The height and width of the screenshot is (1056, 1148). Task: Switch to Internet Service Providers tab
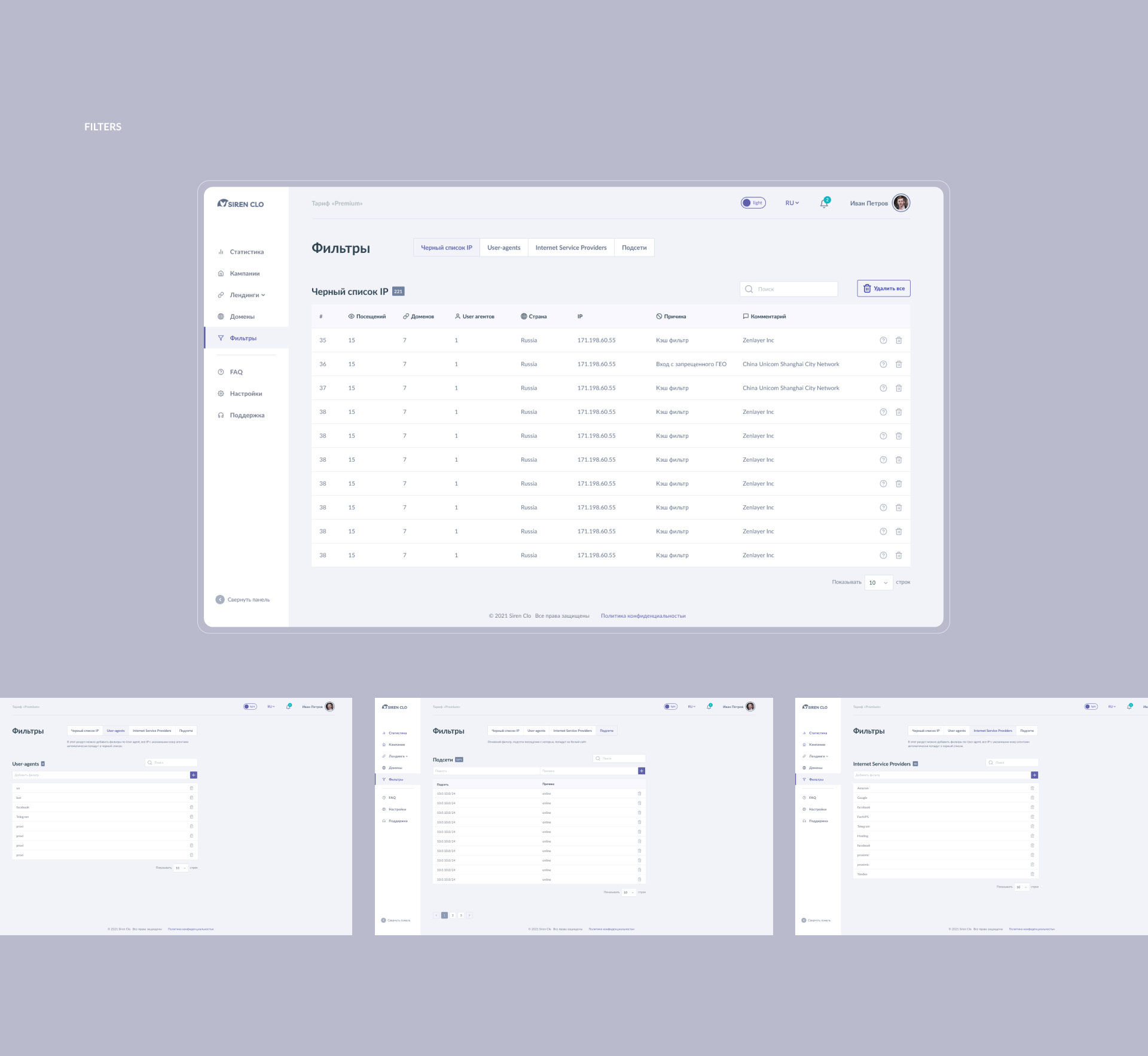(x=570, y=248)
